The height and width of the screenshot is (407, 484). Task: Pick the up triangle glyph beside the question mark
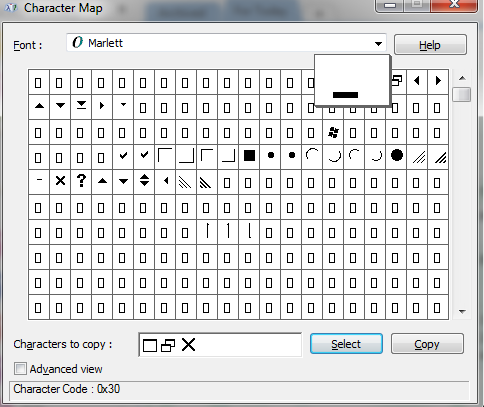click(102, 181)
